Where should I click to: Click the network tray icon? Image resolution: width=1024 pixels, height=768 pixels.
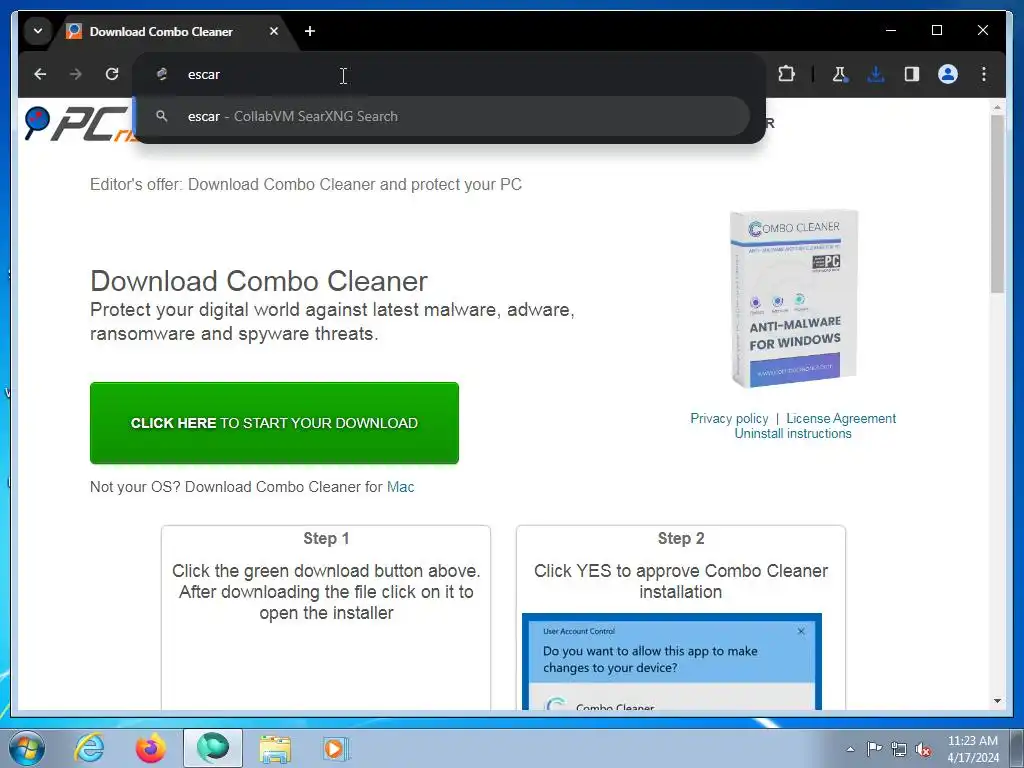pos(899,749)
